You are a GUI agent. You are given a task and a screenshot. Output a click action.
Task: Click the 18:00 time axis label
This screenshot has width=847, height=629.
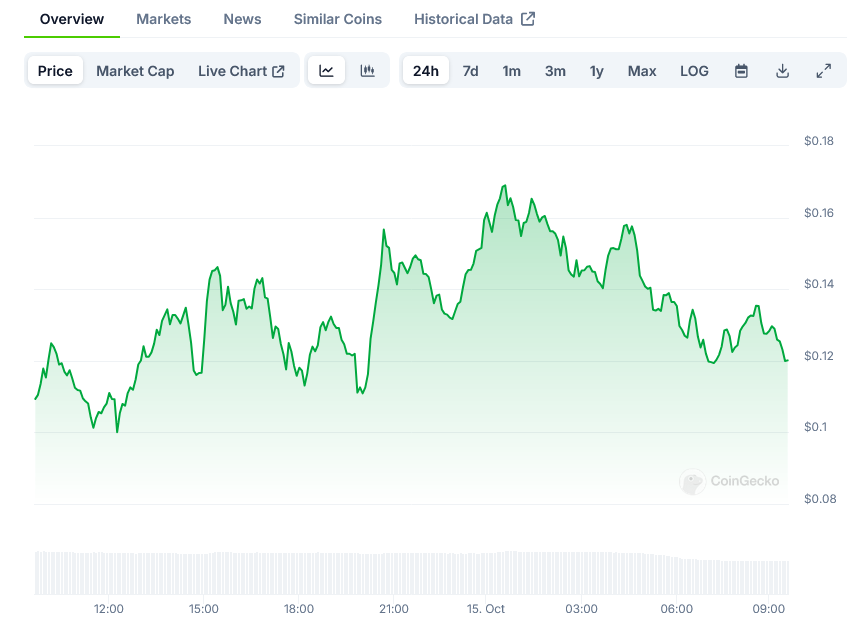click(299, 609)
